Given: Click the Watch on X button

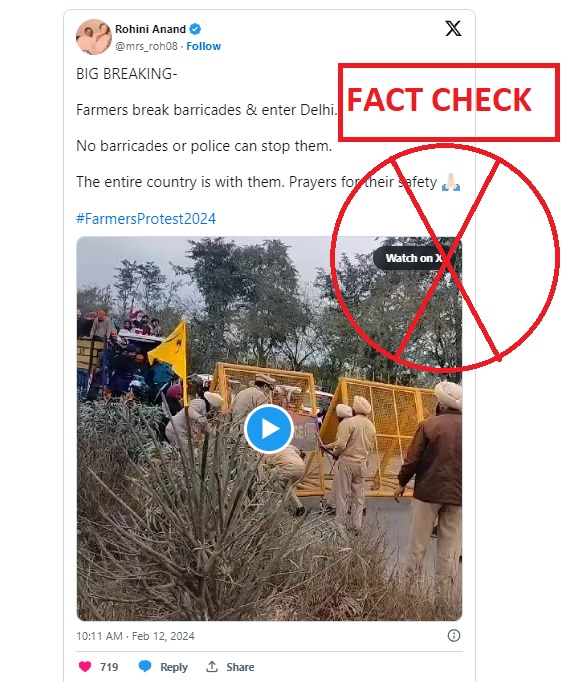Looking at the screenshot, I should click(413, 258).
